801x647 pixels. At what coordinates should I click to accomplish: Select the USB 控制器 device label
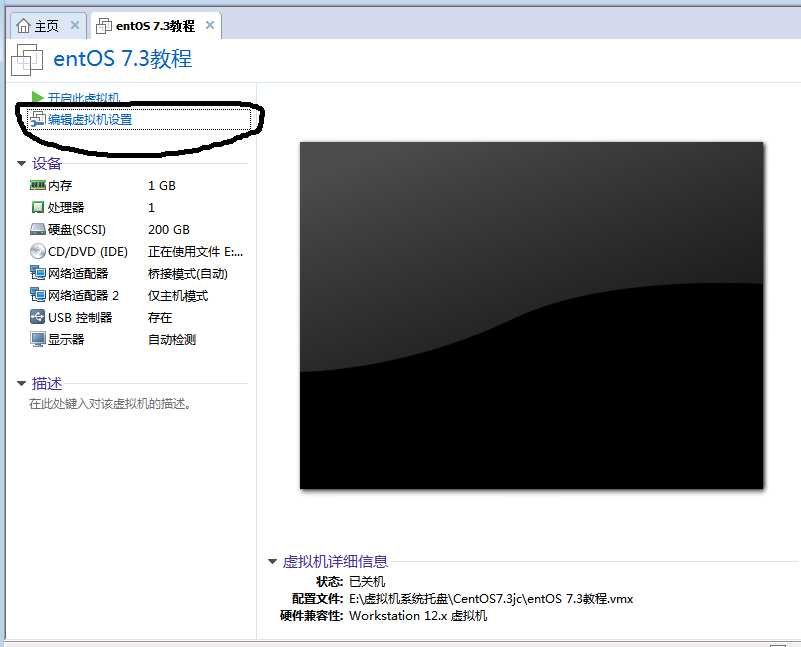(x=80, y=318)
